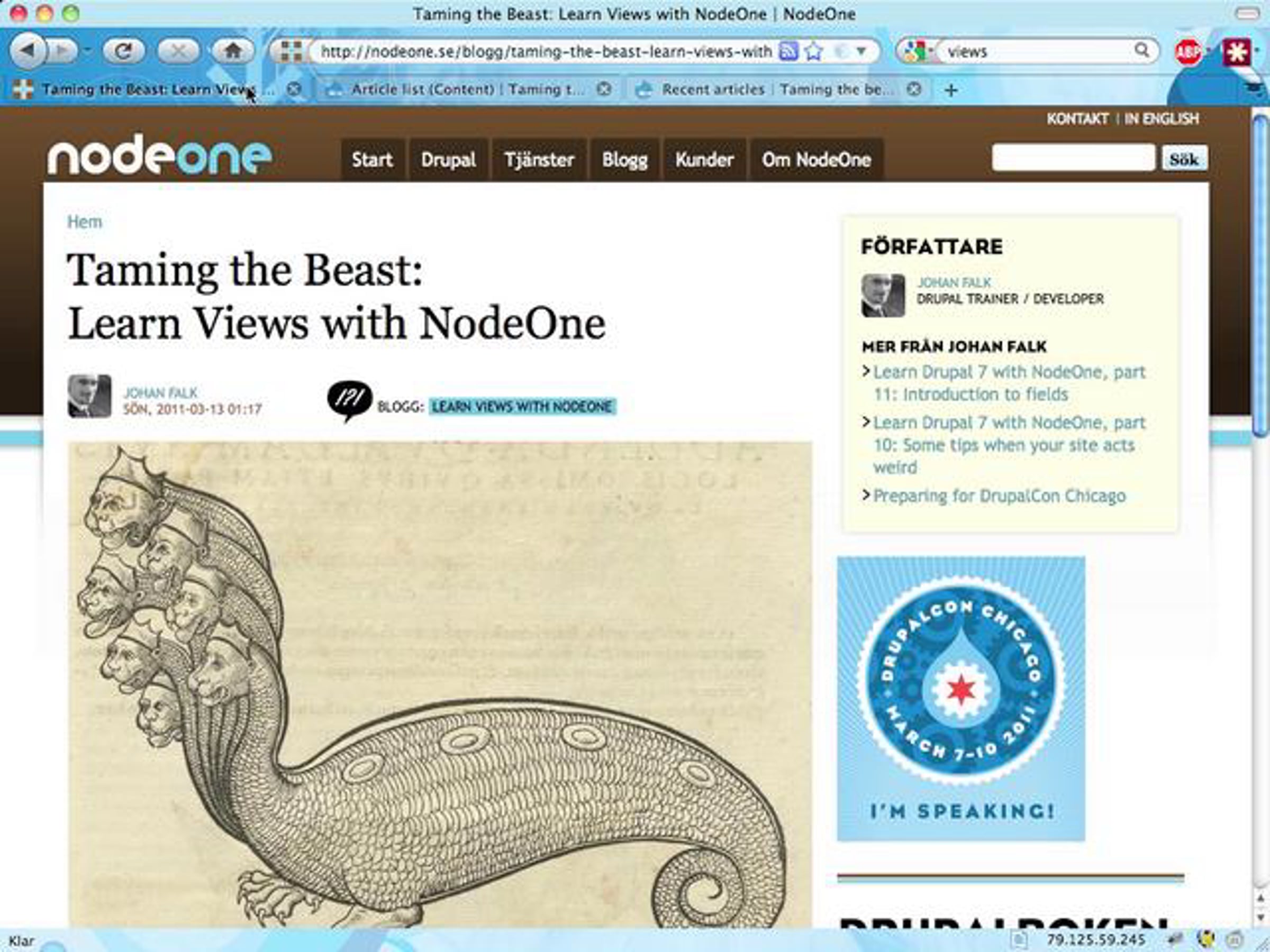Image resolution: width=1270 pixels, height=952 pixels.
Task: Click the Sök search button
Action: click(x=1184, y=158)
